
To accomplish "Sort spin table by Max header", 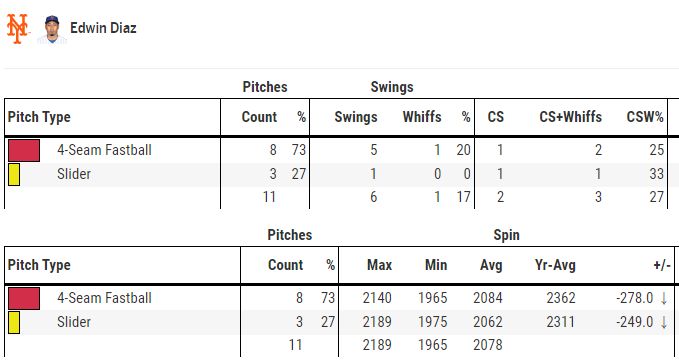I will 379,265.
